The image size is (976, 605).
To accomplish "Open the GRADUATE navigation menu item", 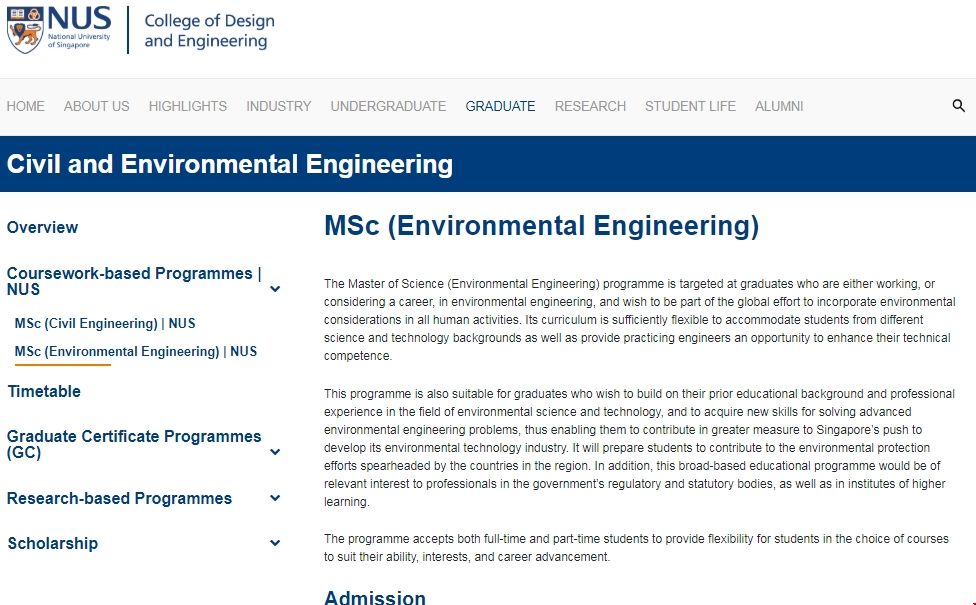I will 500,106.
